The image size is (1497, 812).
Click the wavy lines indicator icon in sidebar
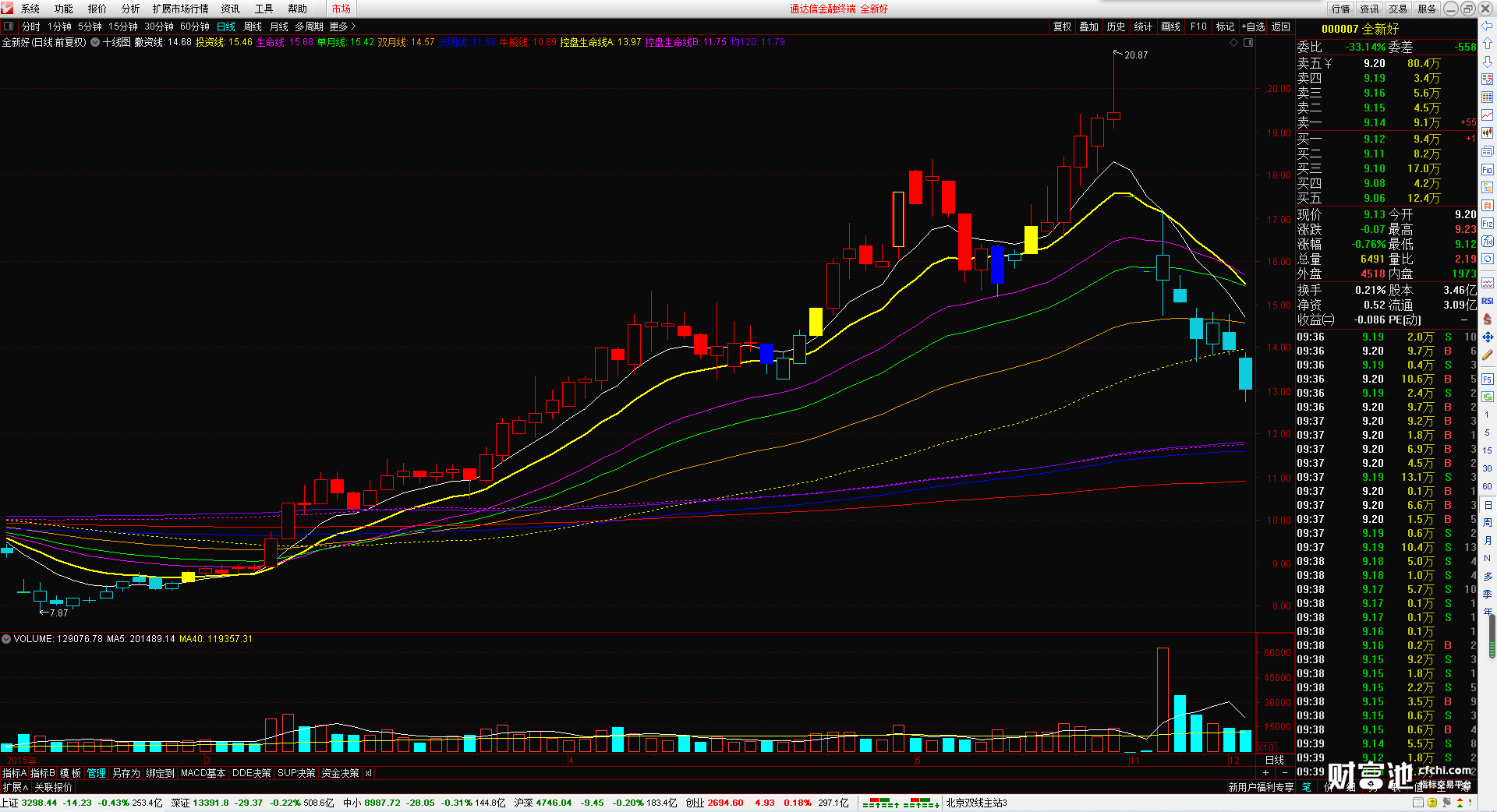pyautogui.click(x=1488, y=283)
